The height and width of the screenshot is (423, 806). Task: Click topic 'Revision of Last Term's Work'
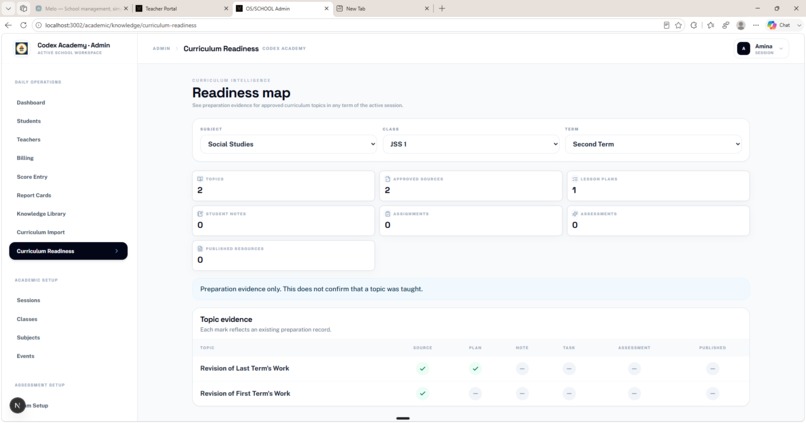coord(245,368)
